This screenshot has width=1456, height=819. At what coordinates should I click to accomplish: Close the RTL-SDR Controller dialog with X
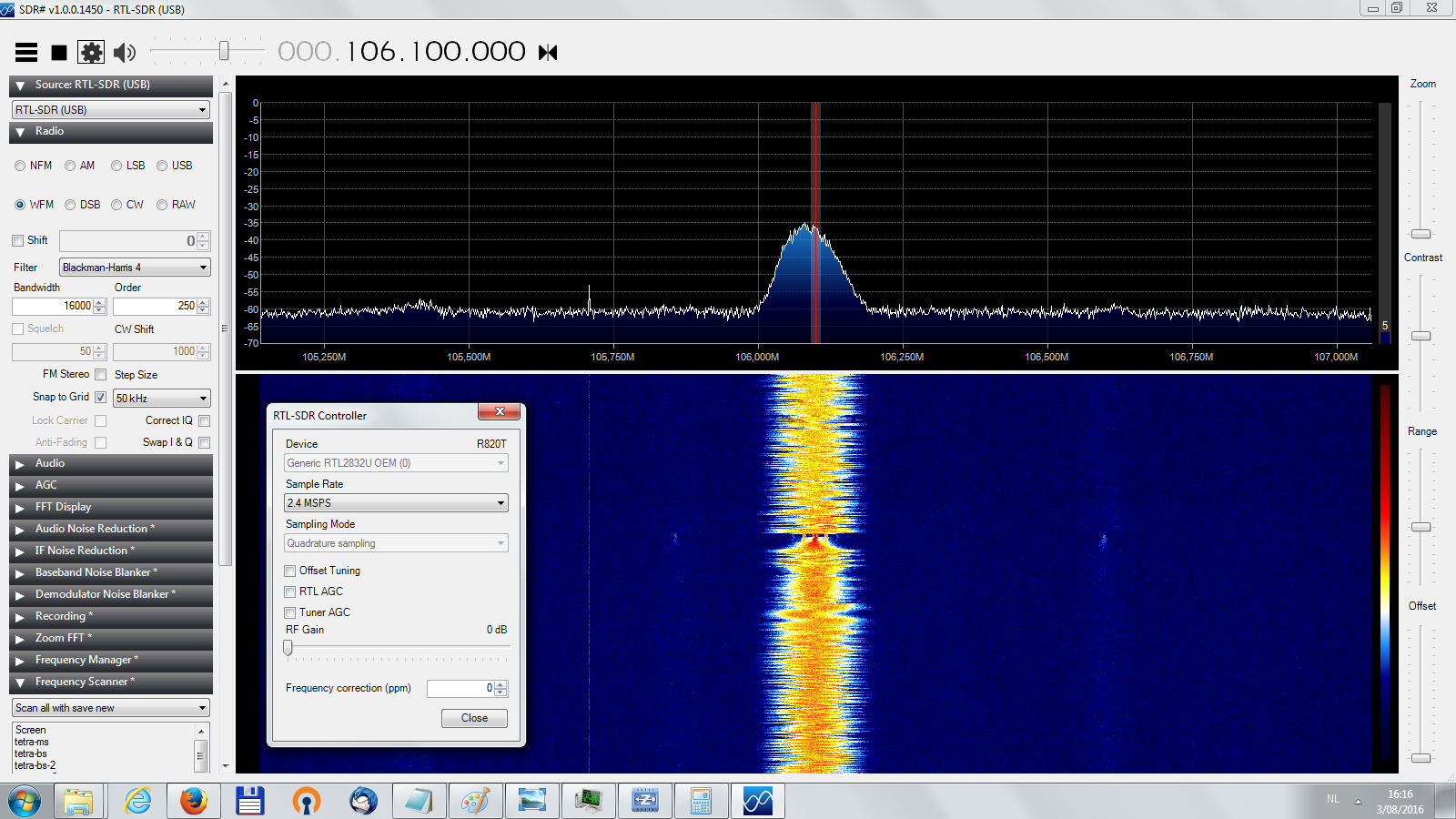500,412
